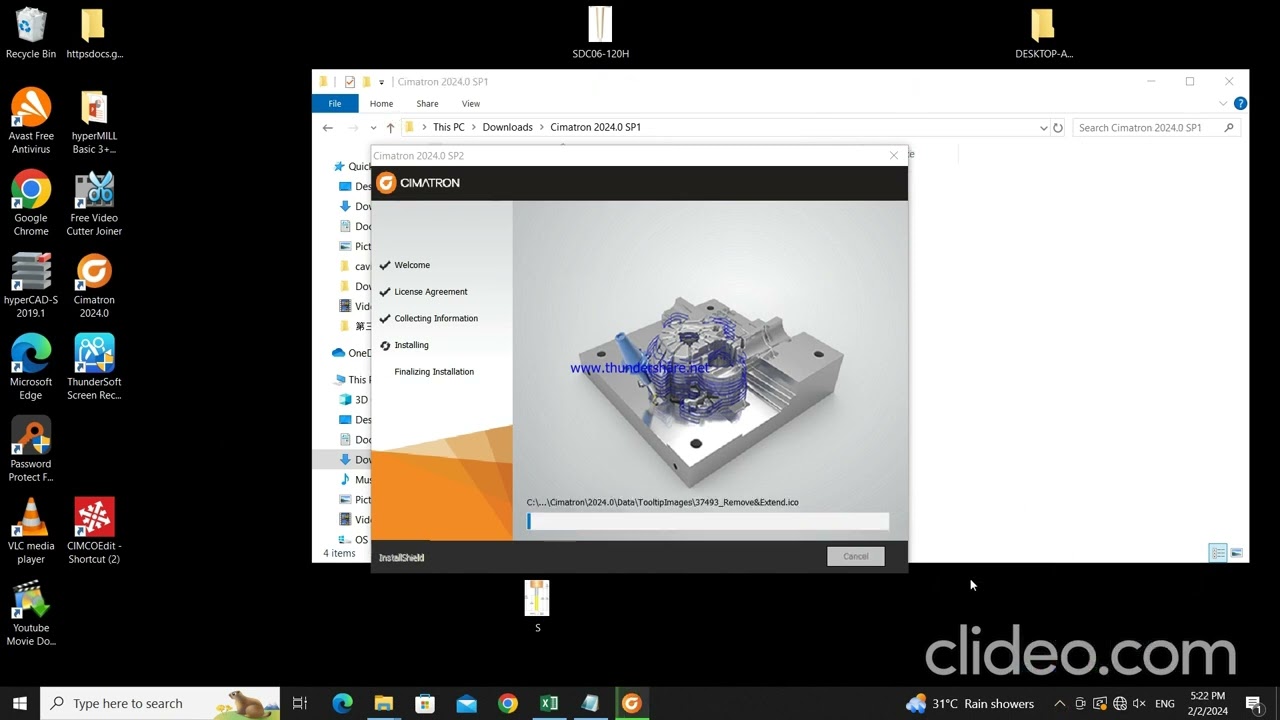Open Chrome from the taskbar
1280x720 pixels.
[x=508, y=703]
